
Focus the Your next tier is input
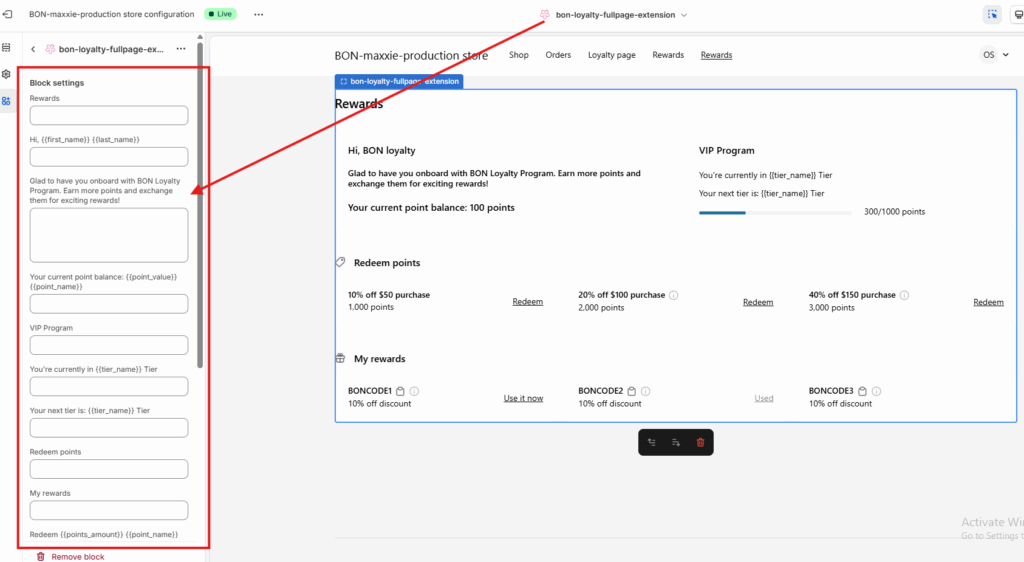(x=109, y=428)
